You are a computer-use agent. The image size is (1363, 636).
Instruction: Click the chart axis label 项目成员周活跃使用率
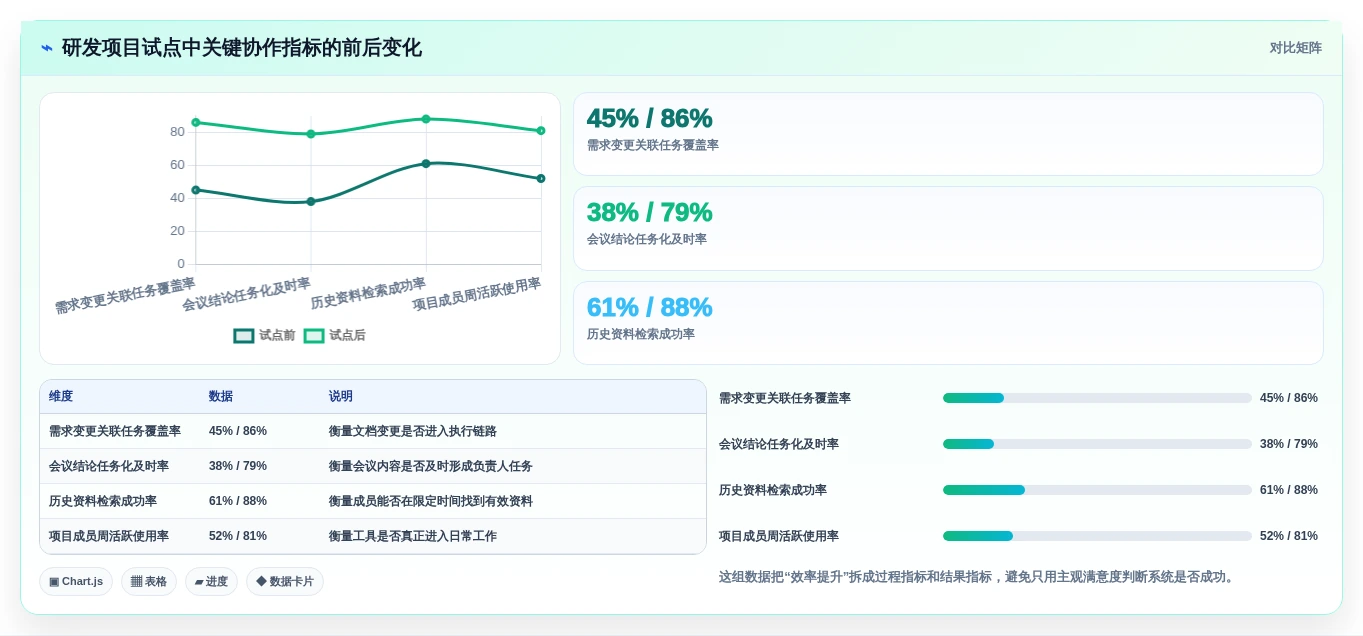point(477,295)
